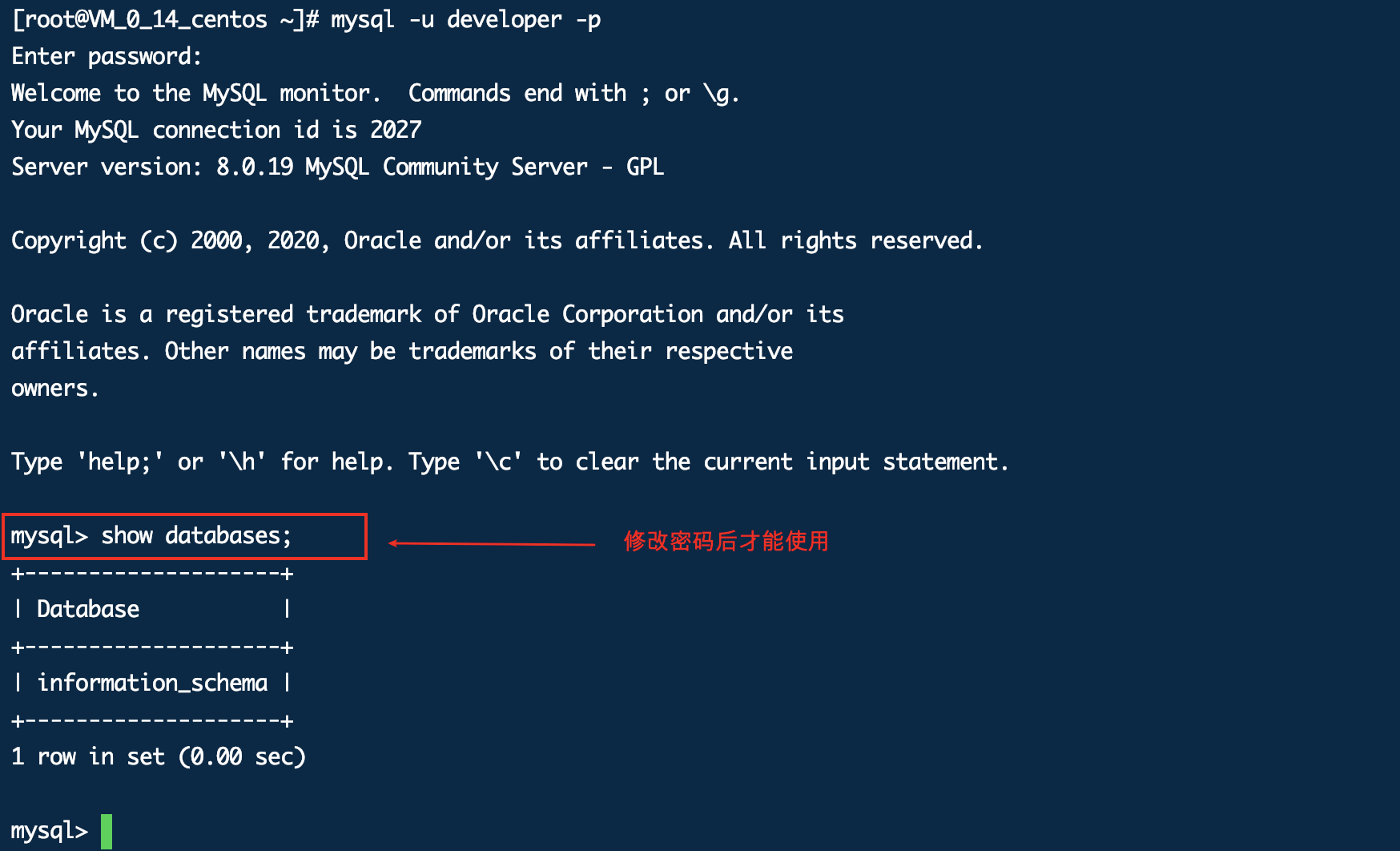
Task: Click the last 'mysql>' prompt at bottom
Action: coord(49,831)
